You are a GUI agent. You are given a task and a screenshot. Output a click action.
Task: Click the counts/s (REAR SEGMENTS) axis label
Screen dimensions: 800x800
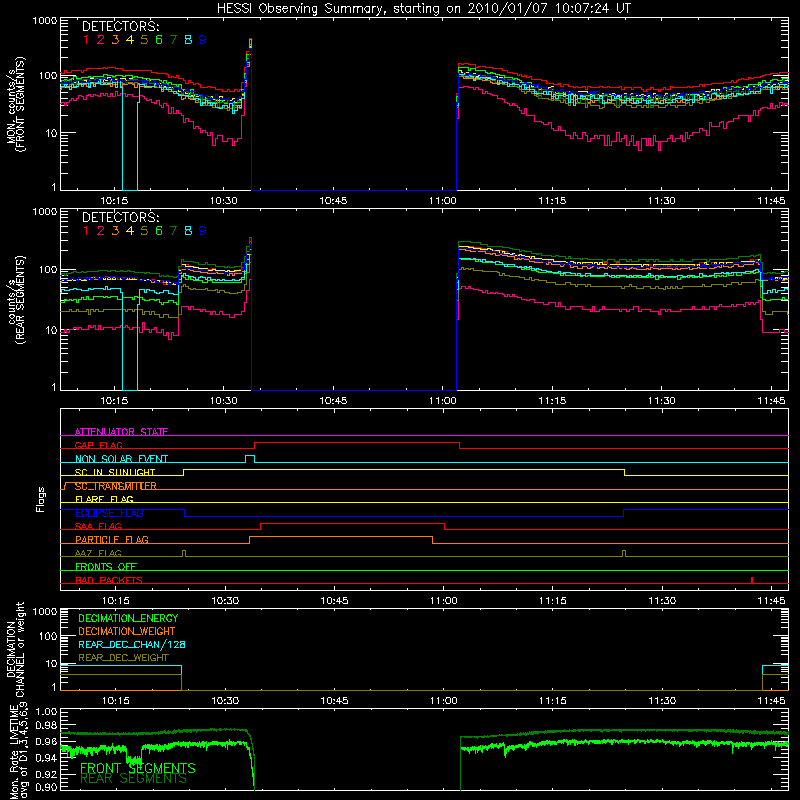tap(16, 300)
